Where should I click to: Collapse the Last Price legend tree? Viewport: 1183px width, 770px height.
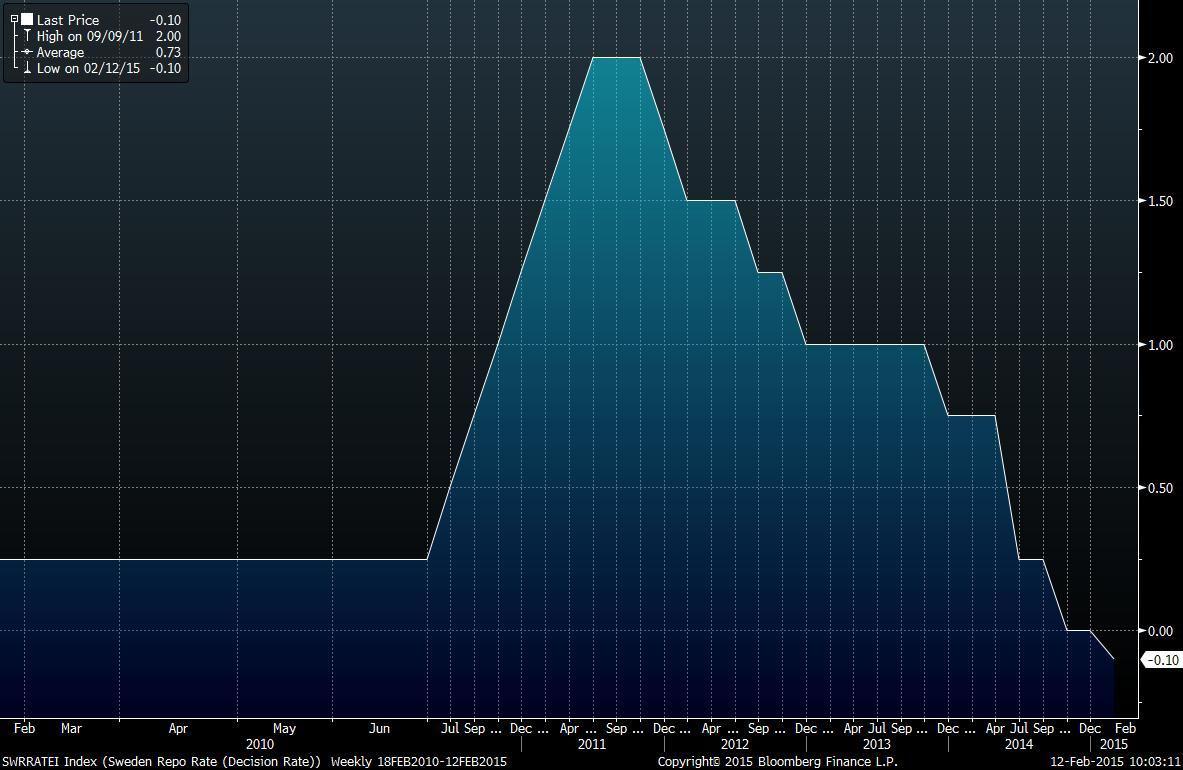14,20
